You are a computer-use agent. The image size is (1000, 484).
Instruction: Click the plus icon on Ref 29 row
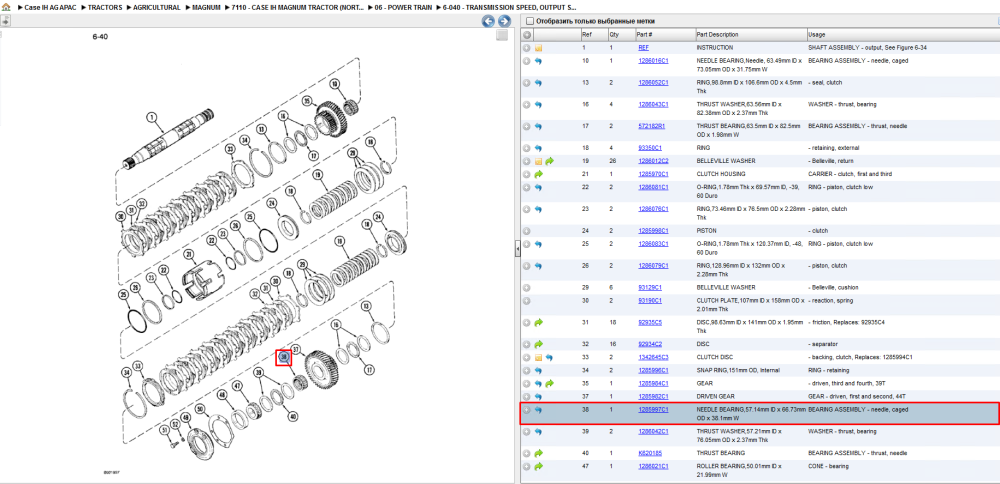click(527, 287)
